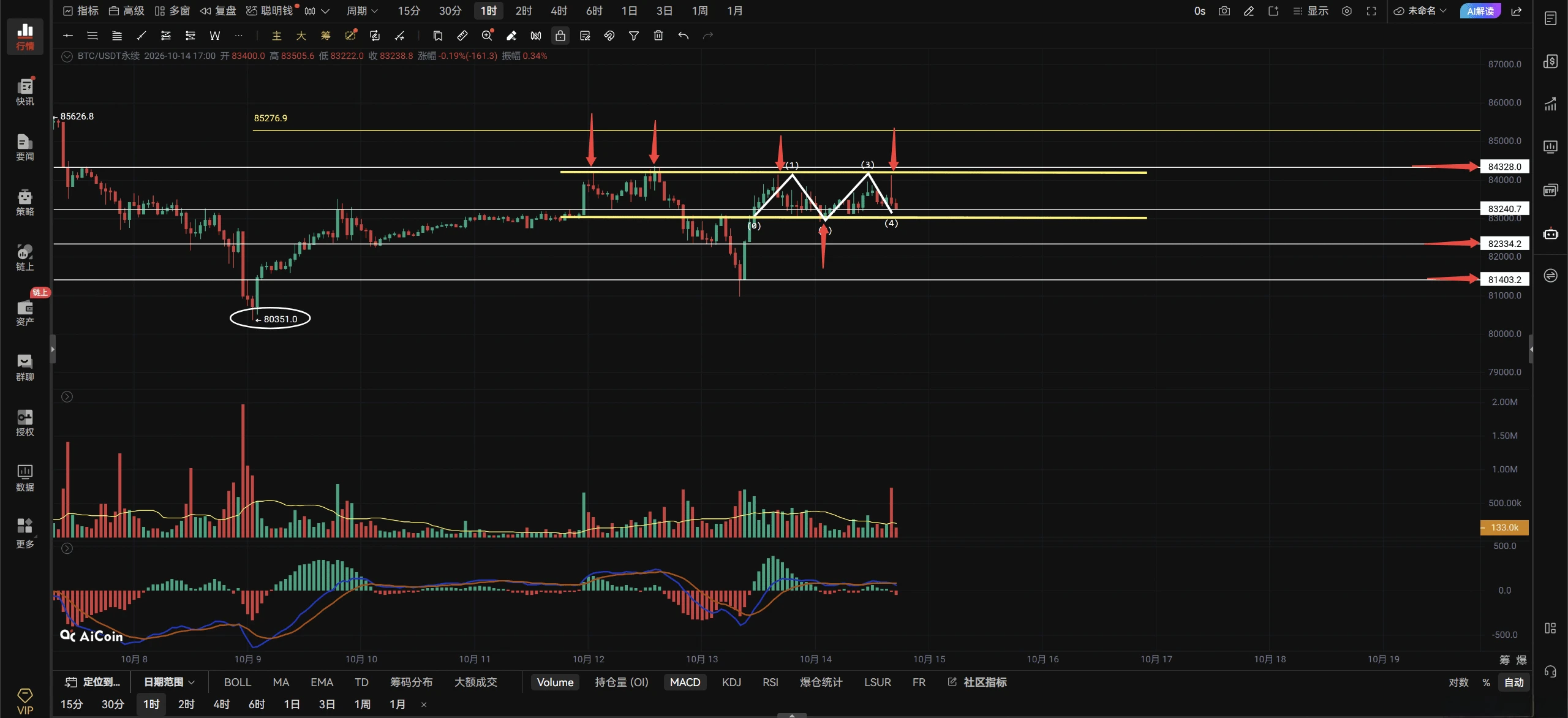The image size is (1568, 718).
Task: Click the share arrow icon top right
Action: pyautogui.click(x=1517, y=11)
